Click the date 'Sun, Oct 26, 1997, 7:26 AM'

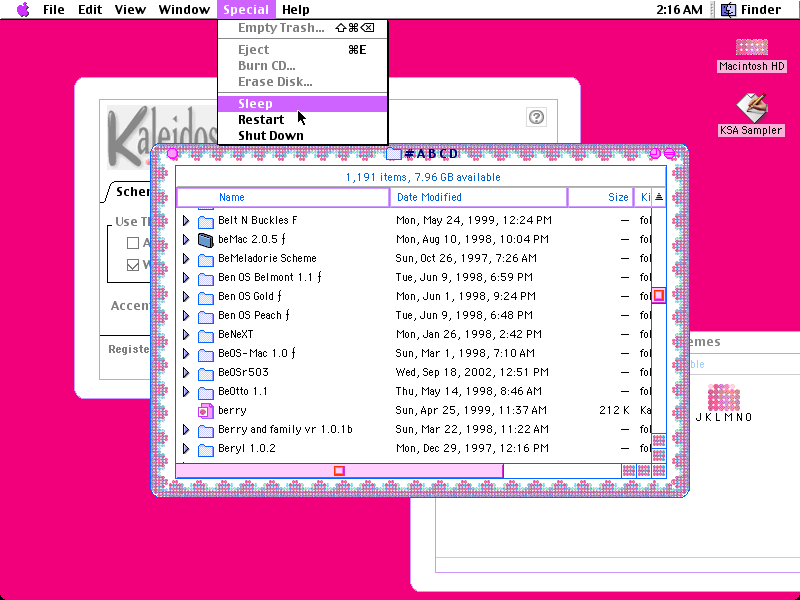tap(466, 258)
